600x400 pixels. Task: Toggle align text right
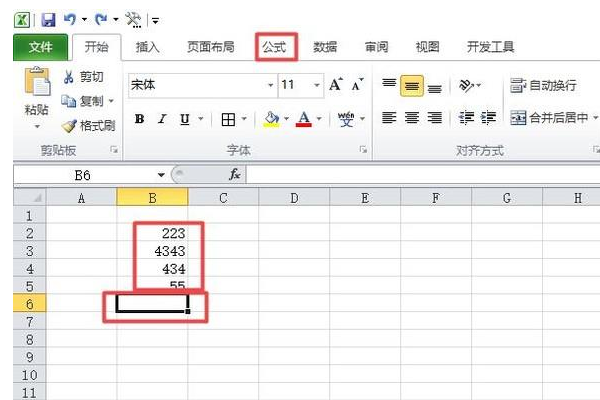[x=435, y=118]
